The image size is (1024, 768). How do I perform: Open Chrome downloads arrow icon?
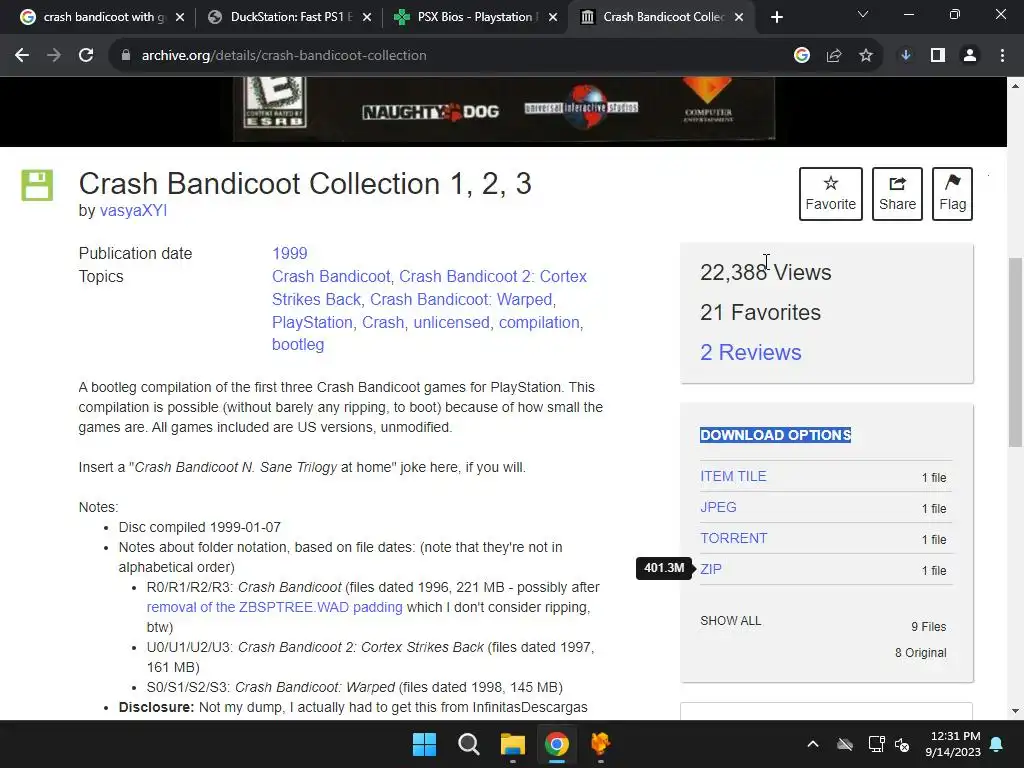click(906, 56)
